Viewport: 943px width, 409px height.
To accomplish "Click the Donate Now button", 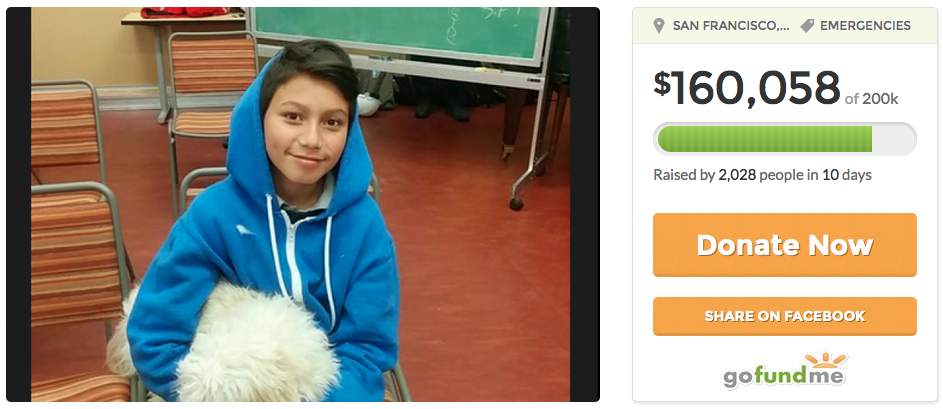I will click(785, 245).
